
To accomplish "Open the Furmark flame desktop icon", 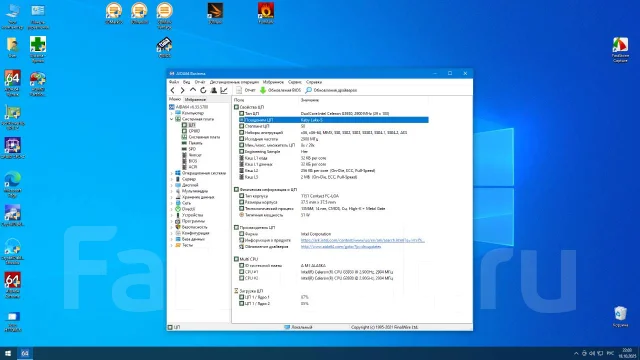I will tap(266, 13).
